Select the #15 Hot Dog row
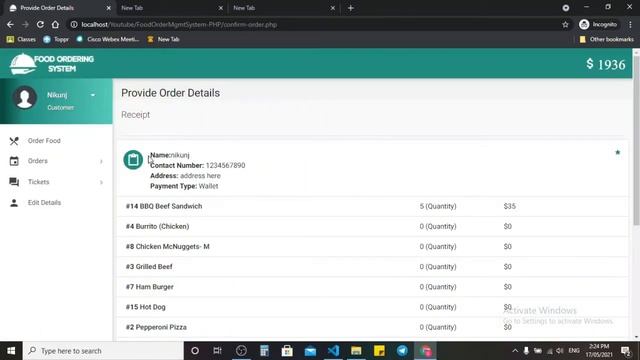640x360 pixels. pos(372,307)
